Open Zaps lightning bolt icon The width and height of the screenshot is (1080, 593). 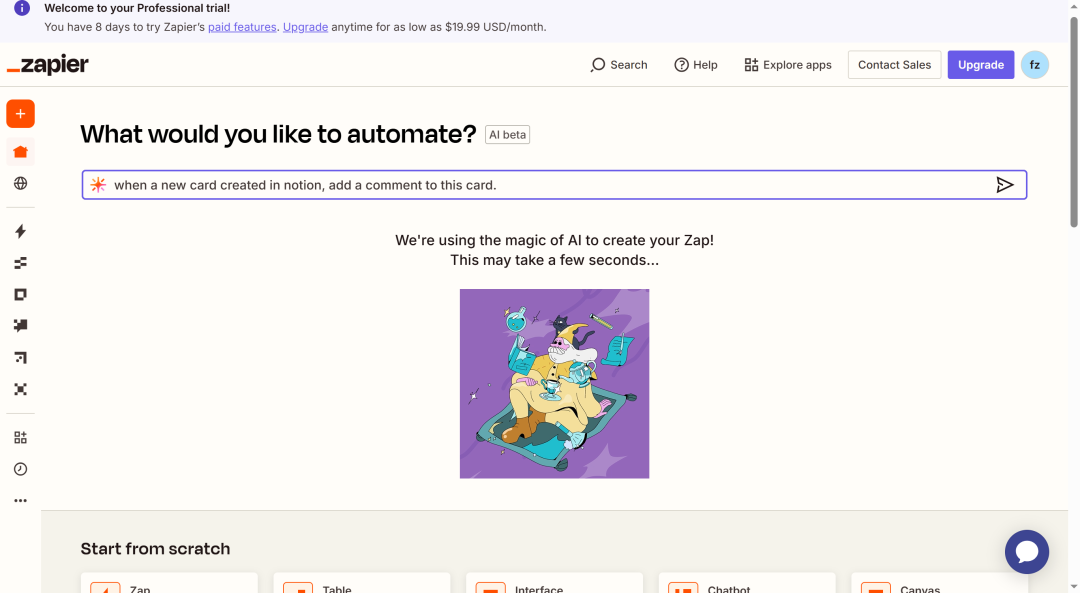point(21,231)
